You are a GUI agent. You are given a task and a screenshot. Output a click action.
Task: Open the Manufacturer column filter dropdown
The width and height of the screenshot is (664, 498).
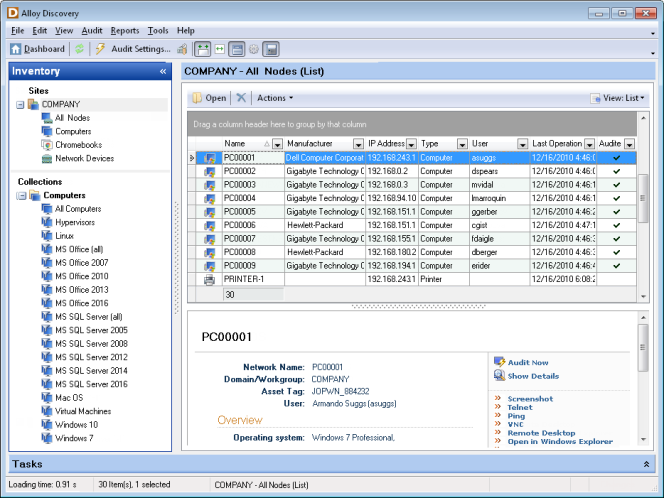[x=358, y=144]
